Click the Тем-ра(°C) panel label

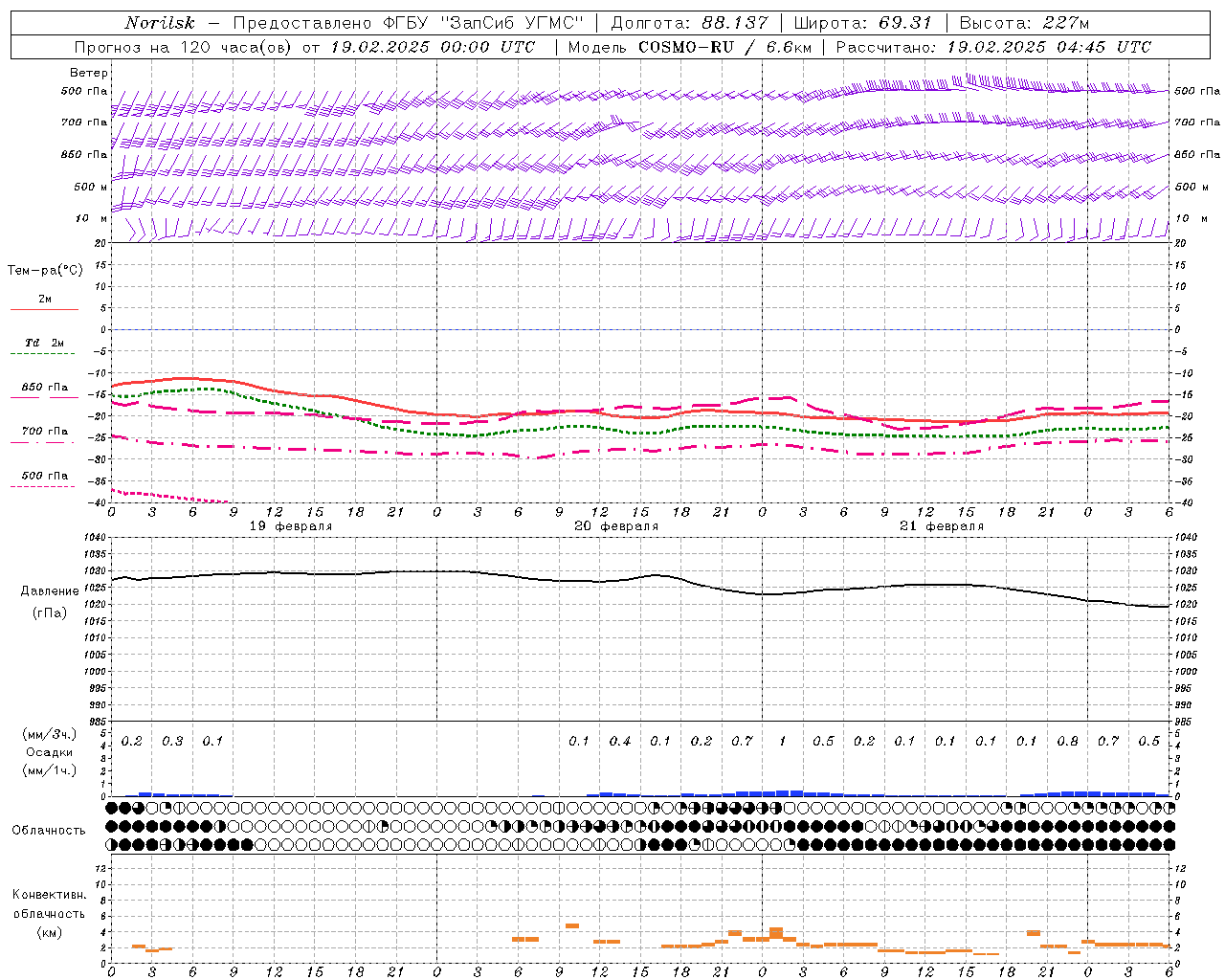(x=45, y=270)
